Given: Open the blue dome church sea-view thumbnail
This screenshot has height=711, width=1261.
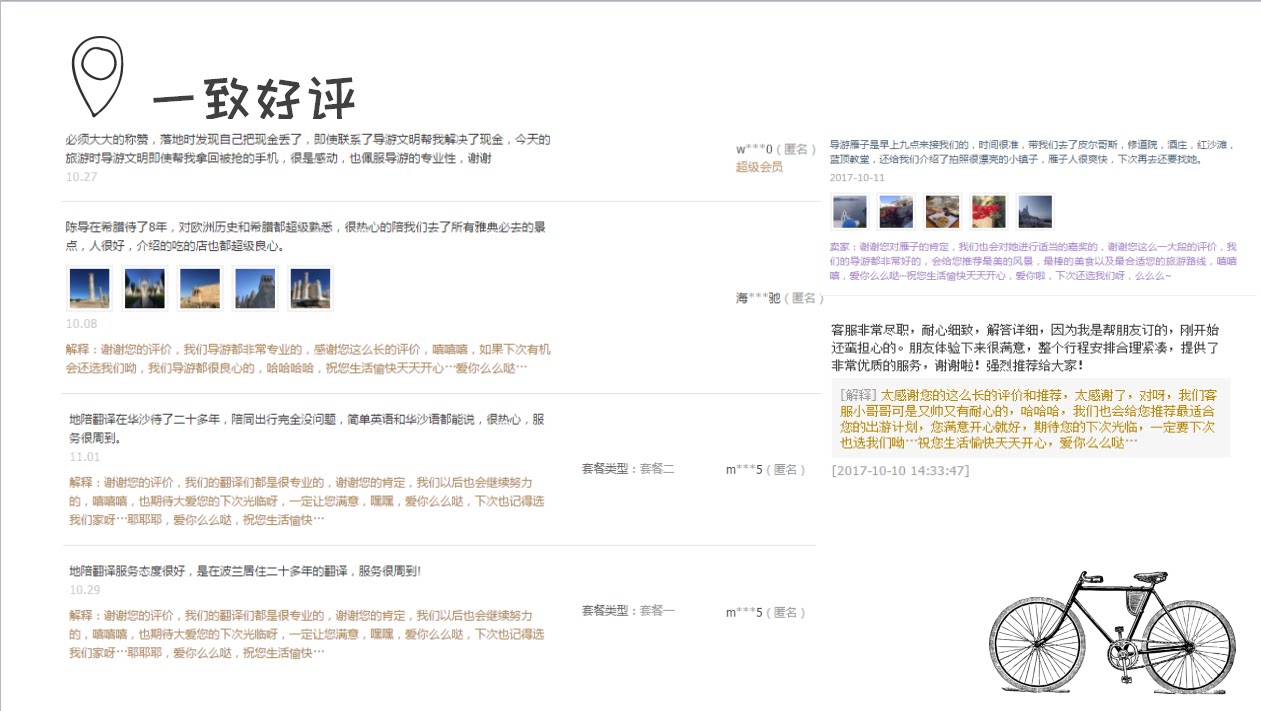Looking at the screenshot, I should point(849,211).
